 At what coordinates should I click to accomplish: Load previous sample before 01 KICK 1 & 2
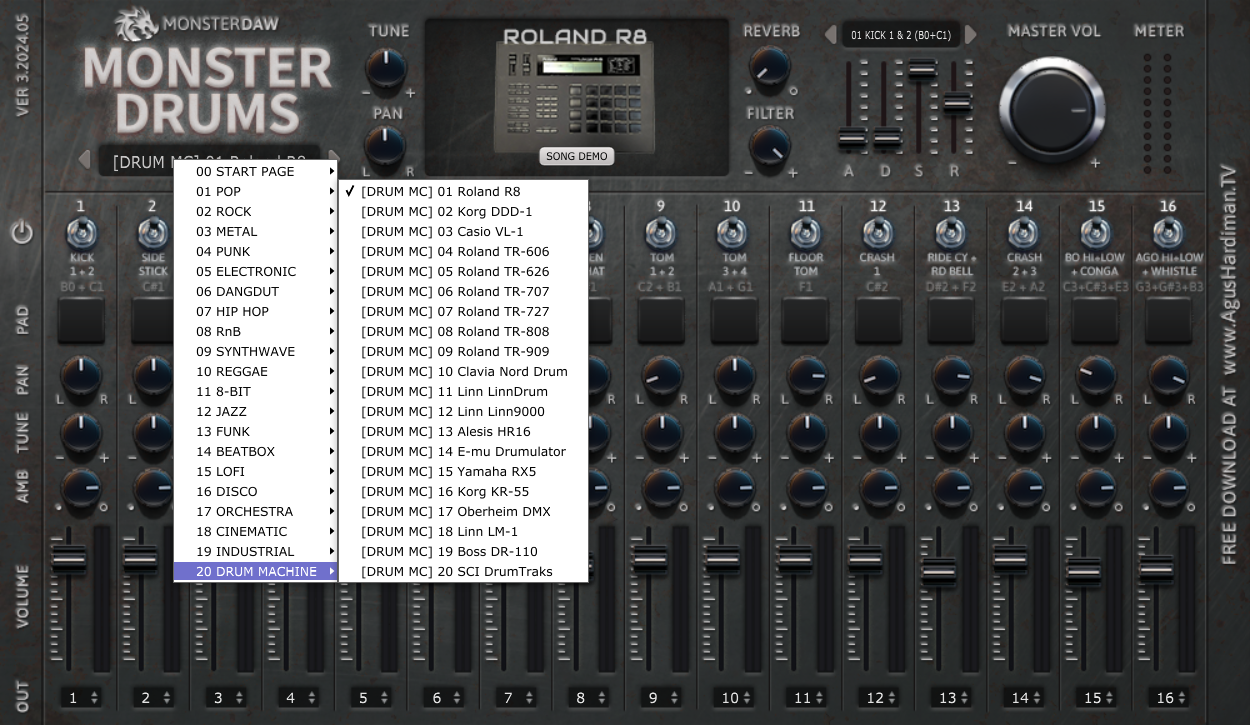point(830,35)
